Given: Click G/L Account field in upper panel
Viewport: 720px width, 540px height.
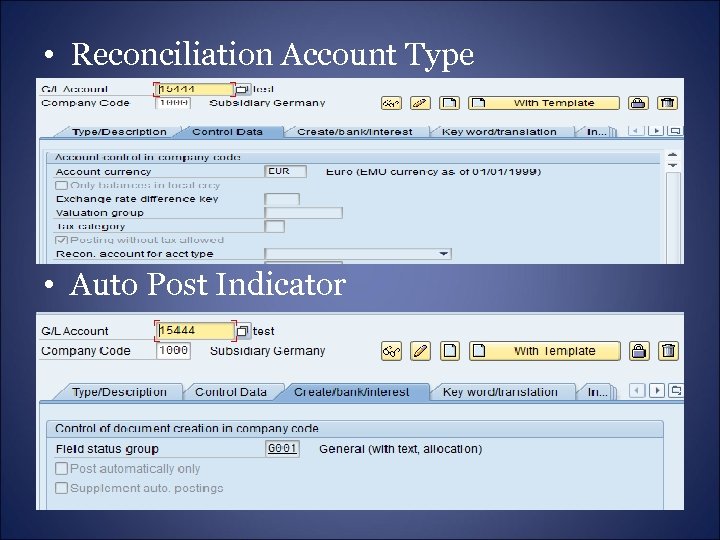Looking at the screenshot, I should 194,89.
